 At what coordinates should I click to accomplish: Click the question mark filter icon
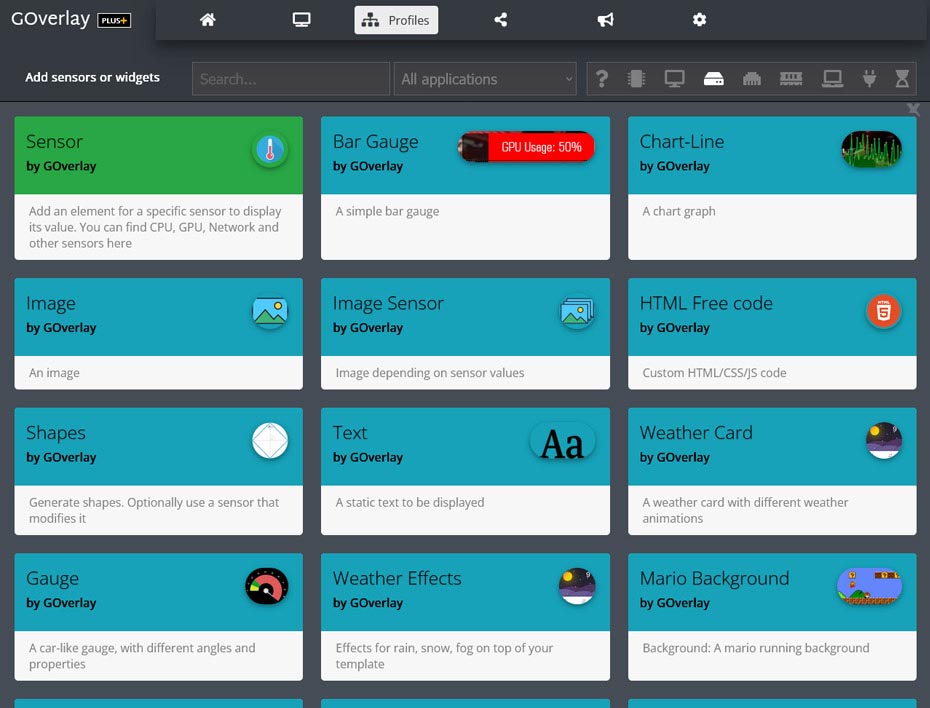[601, 79]
